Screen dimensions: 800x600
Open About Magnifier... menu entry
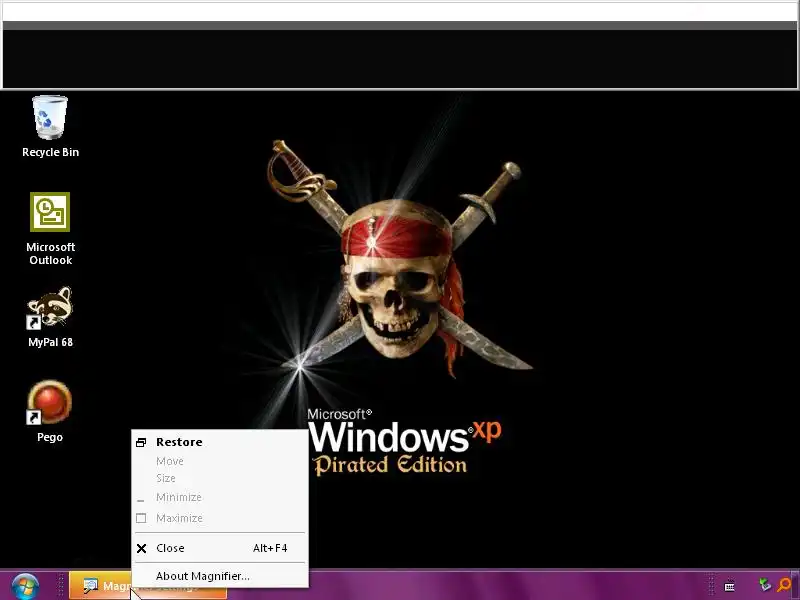click(220, 576)
